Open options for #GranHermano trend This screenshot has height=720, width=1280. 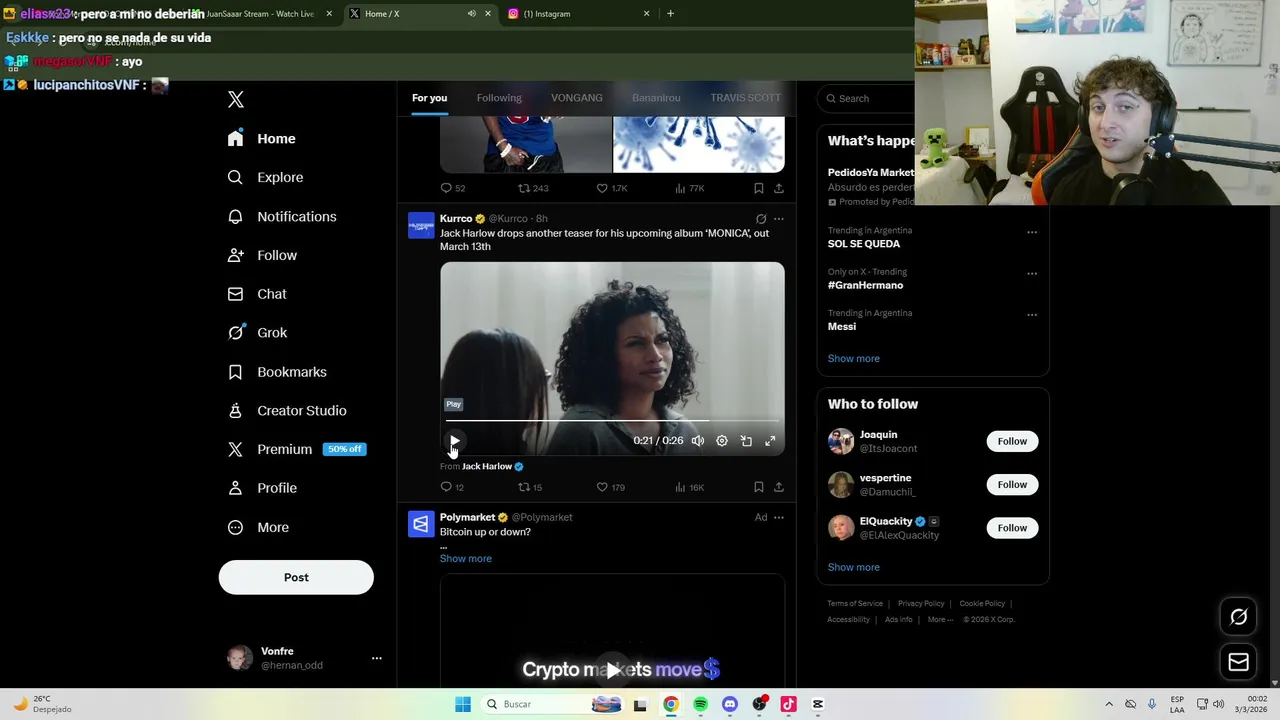coord(1032,273)
